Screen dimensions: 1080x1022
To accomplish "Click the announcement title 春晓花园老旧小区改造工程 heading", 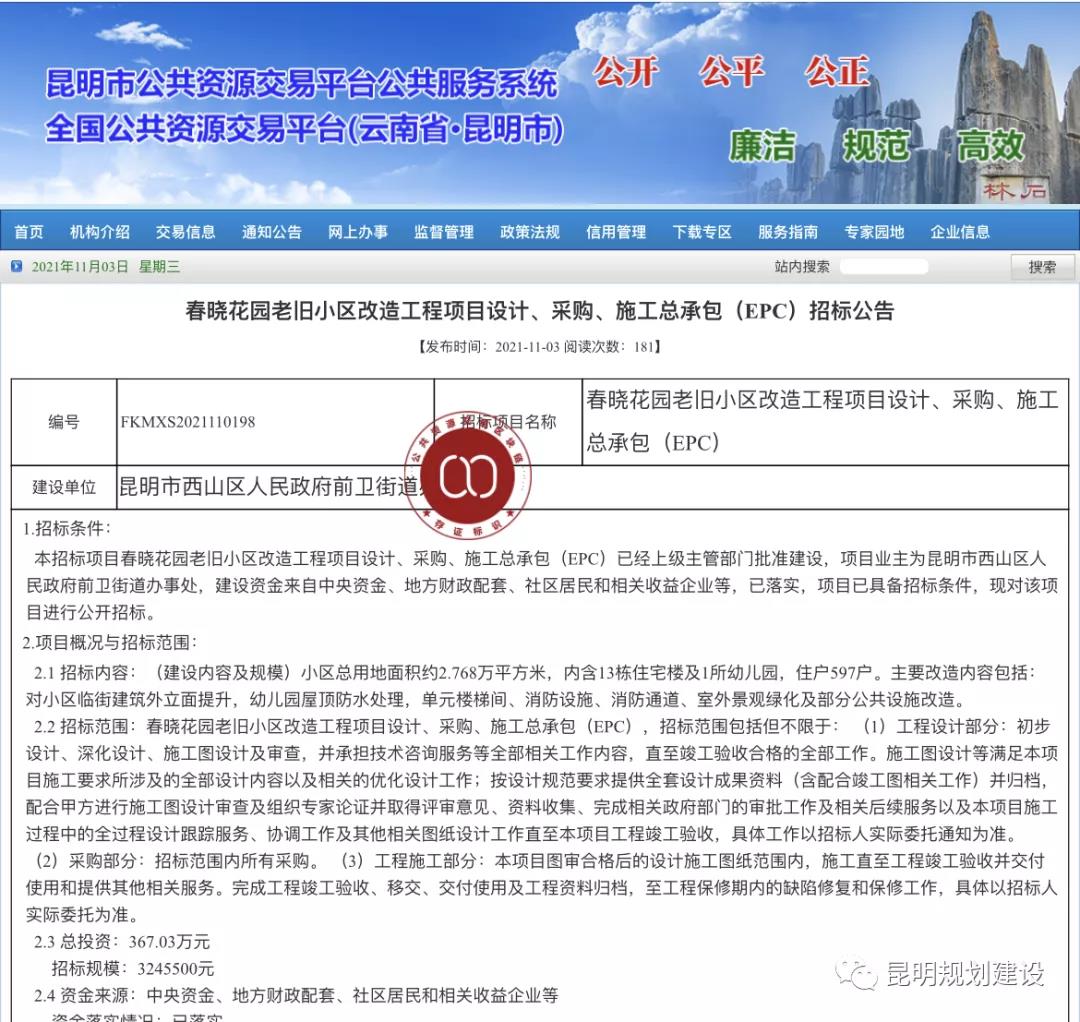I will [x=540, y=311].
